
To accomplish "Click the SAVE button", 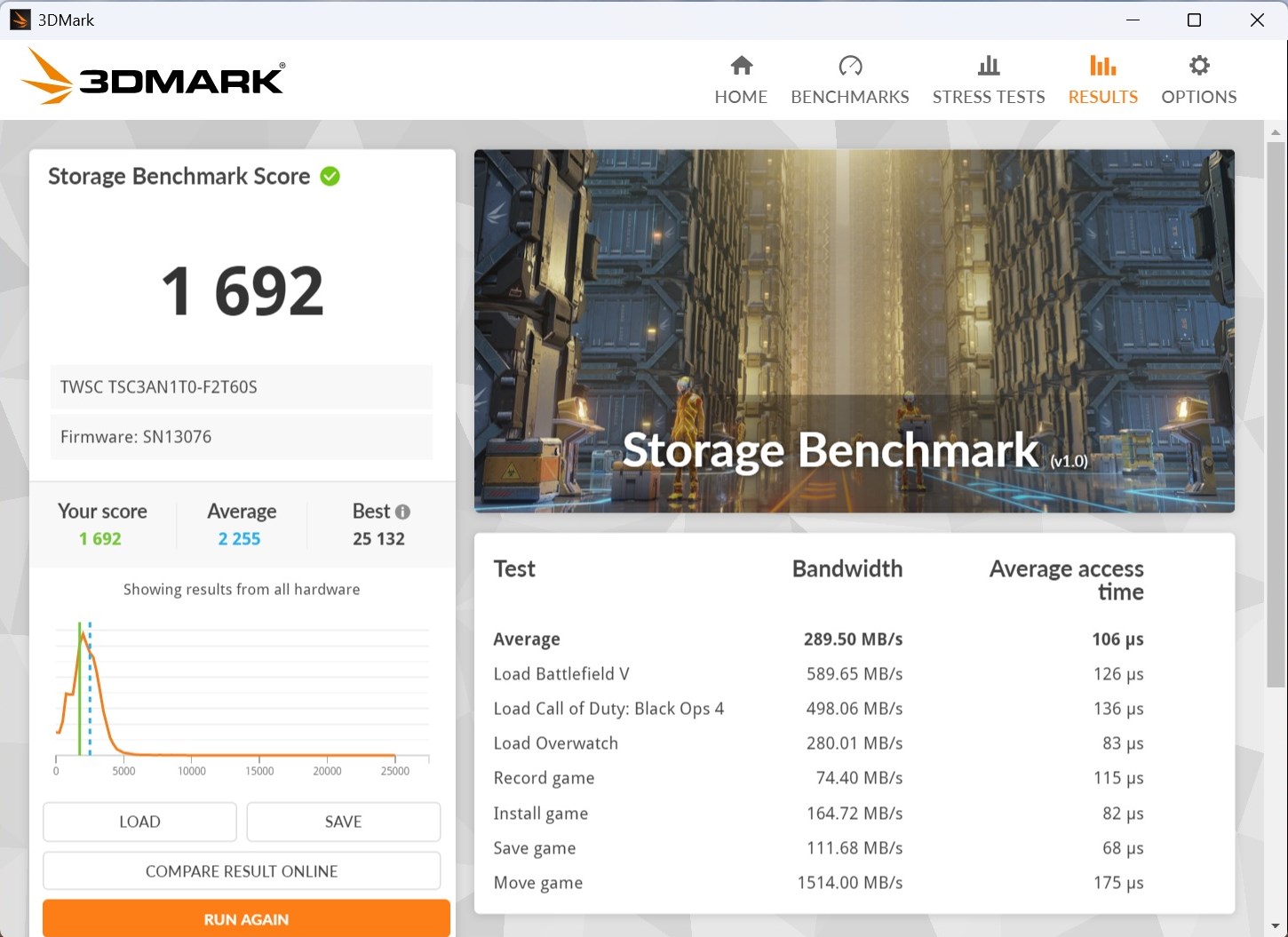I will pyautogui.click(x=343, y=822).
